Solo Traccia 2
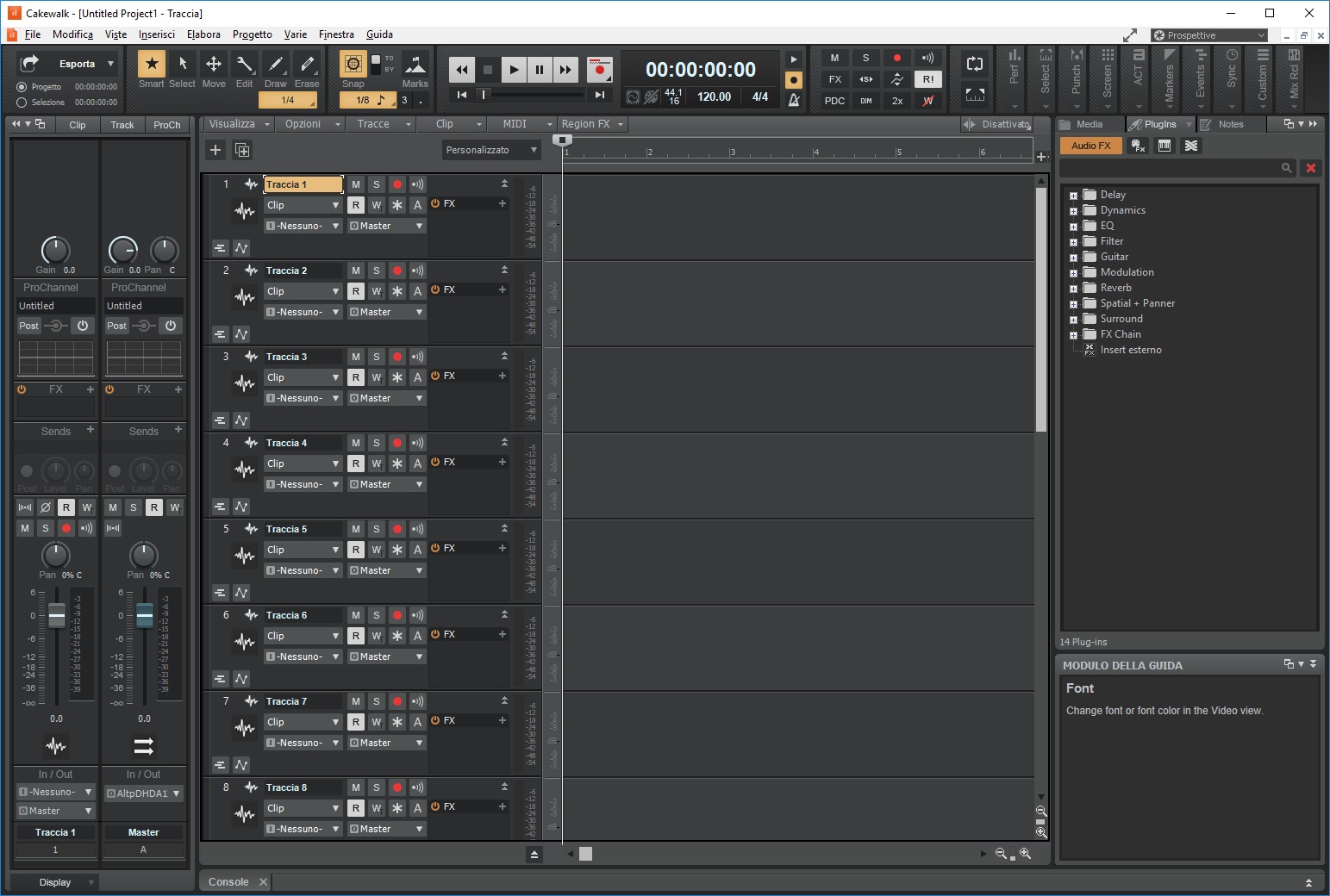1330x896 pixels. tap(377, 271)
